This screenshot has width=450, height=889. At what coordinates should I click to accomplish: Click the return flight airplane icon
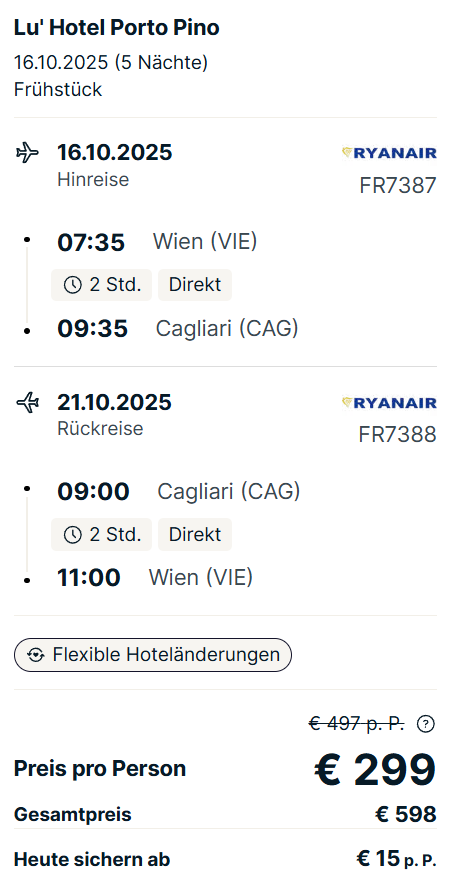27,403
